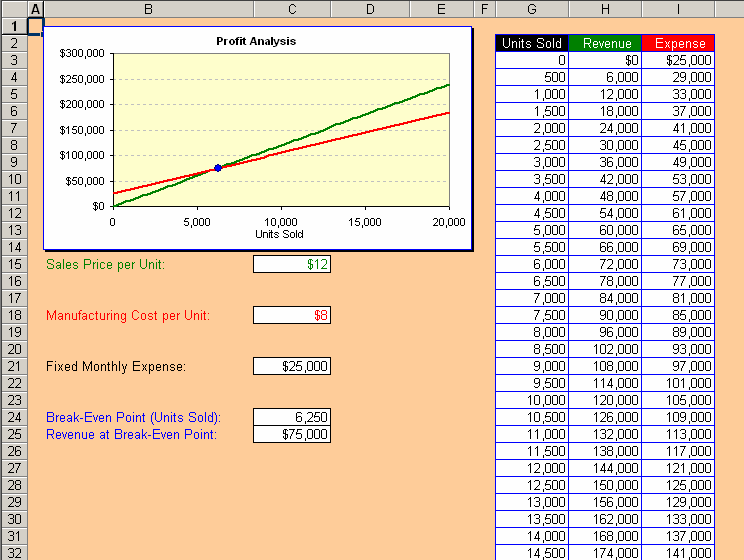744x560 pixels.
Task: Select the 6,250 Break-Even Point cell
Action: click(292, 417)
